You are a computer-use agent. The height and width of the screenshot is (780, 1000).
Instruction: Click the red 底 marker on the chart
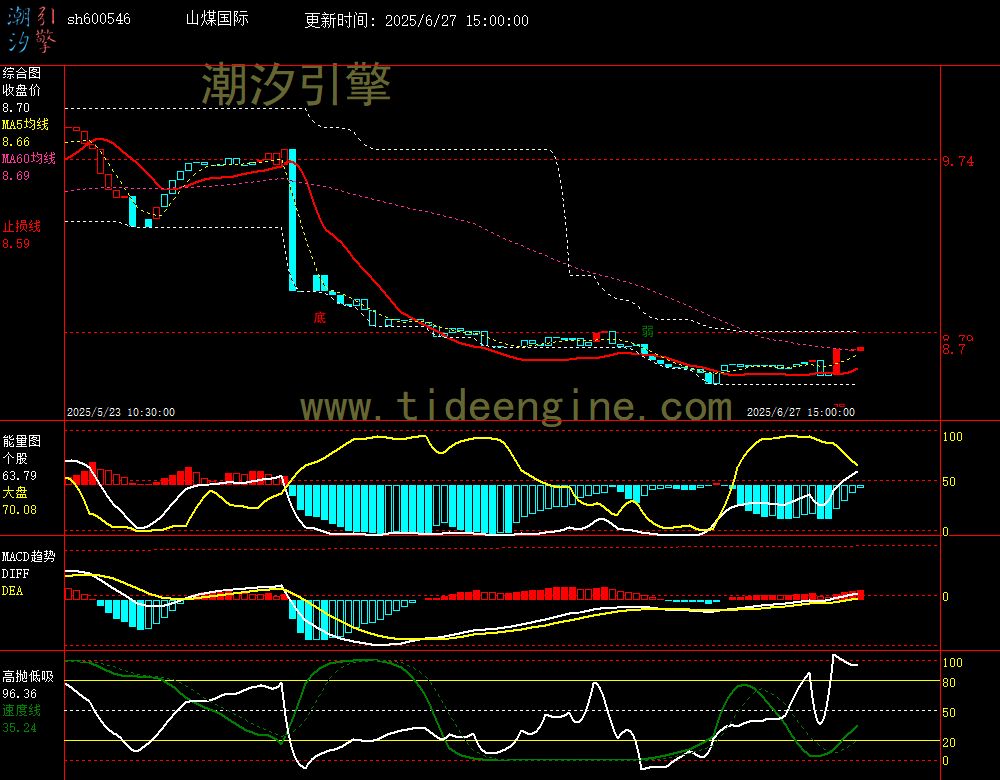320,317
